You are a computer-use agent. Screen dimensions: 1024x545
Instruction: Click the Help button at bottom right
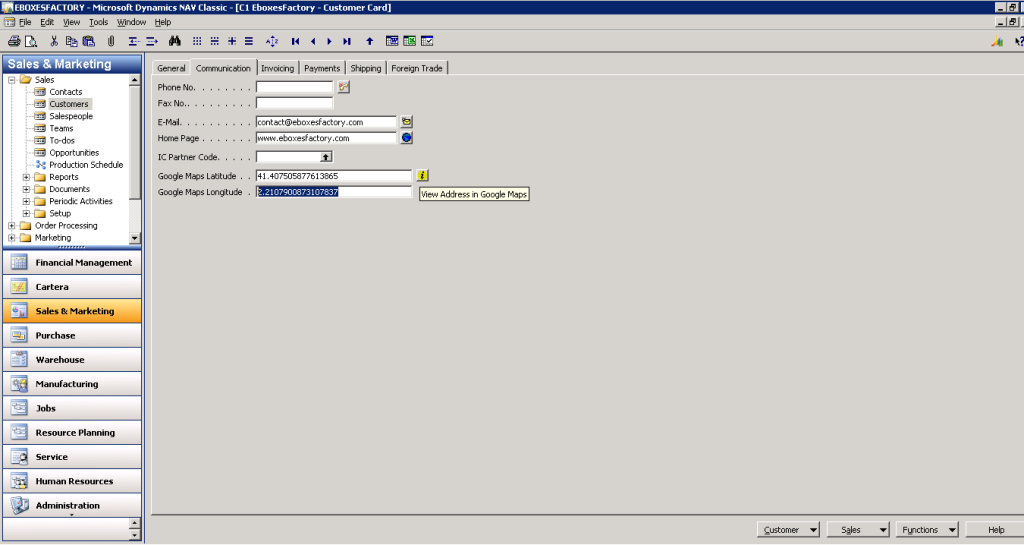(x=995, y=530)
